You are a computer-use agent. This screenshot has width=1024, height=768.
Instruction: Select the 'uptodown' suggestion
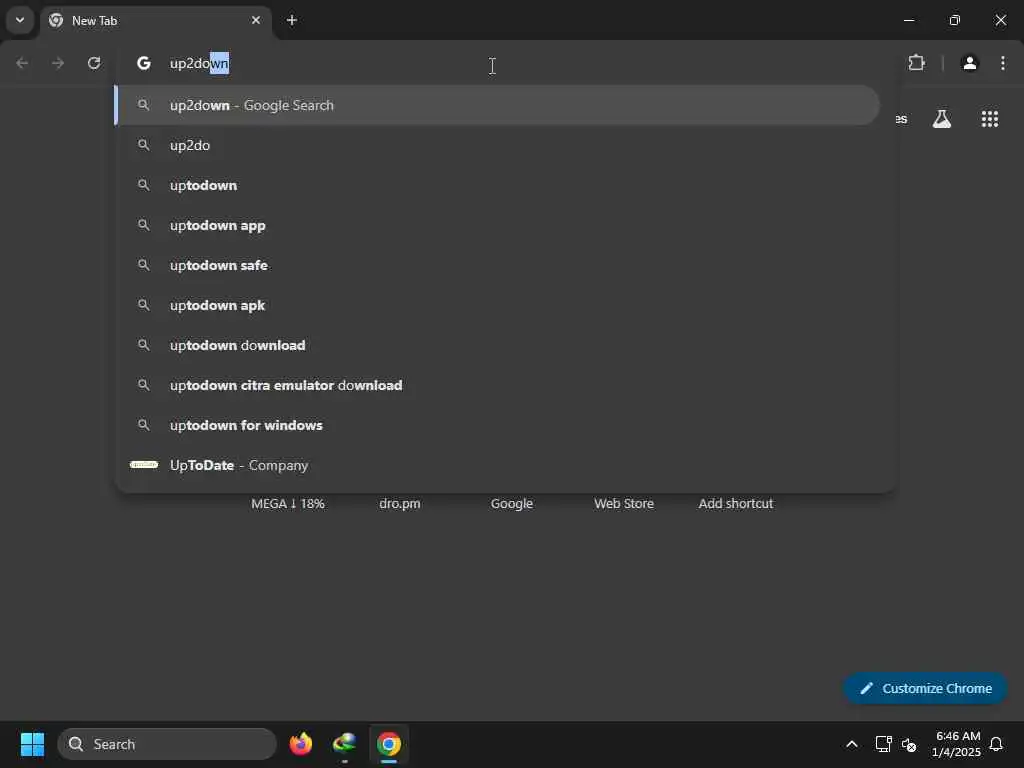point(496,185)
